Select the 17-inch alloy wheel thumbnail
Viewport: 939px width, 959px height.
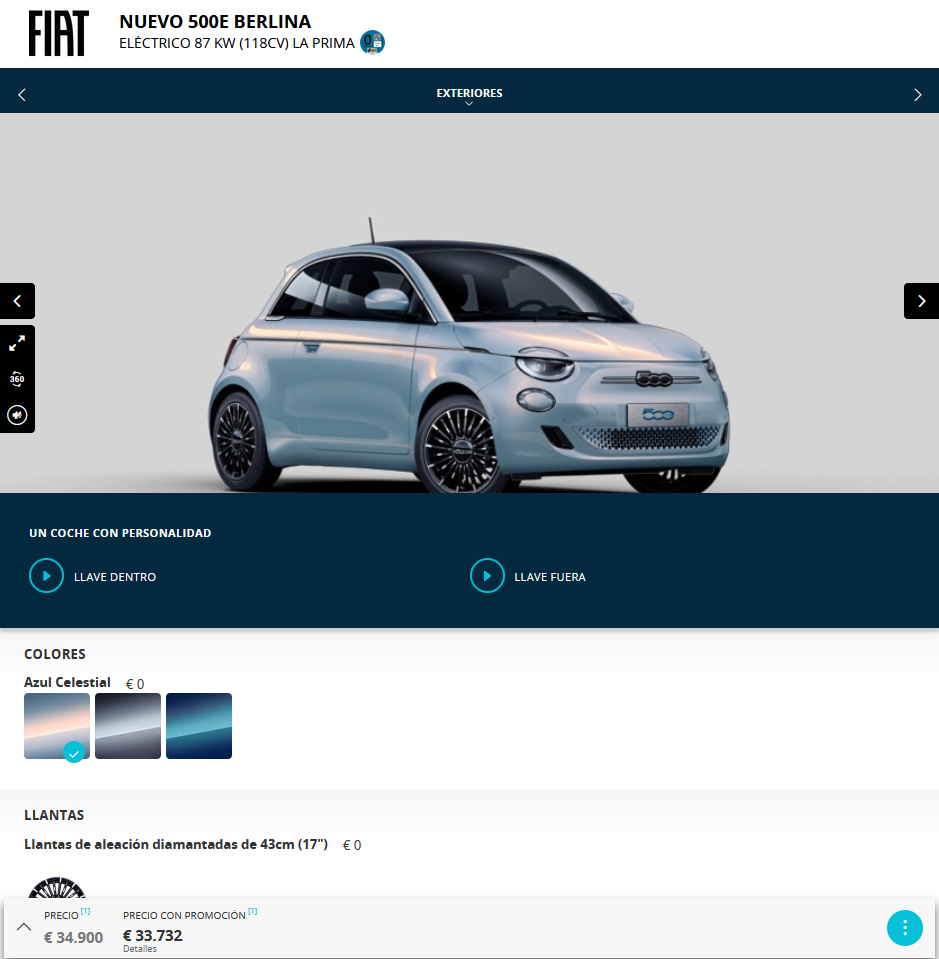(x=57, y=887)
